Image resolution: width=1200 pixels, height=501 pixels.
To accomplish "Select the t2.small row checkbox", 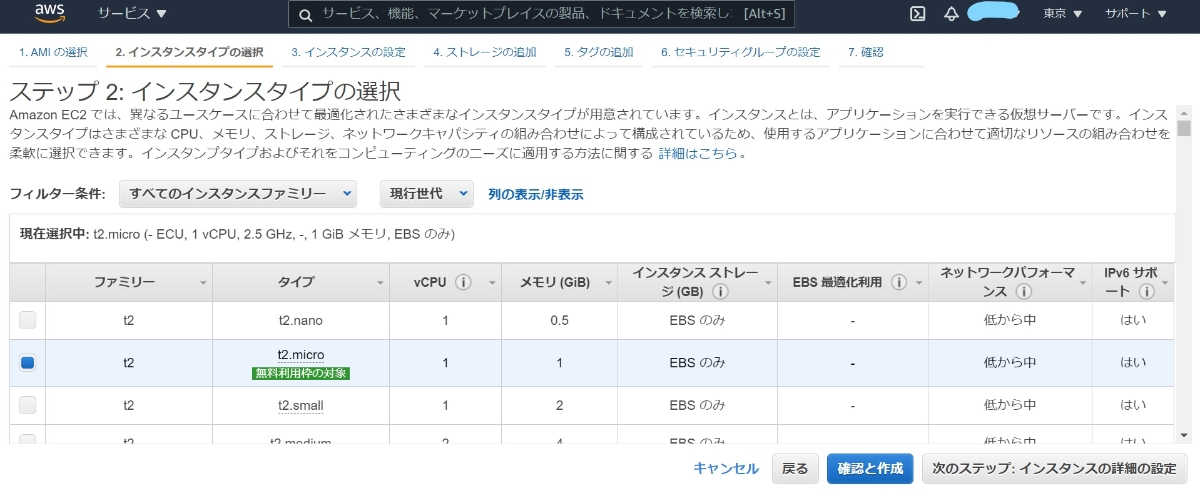I will [x=28, y=405].
